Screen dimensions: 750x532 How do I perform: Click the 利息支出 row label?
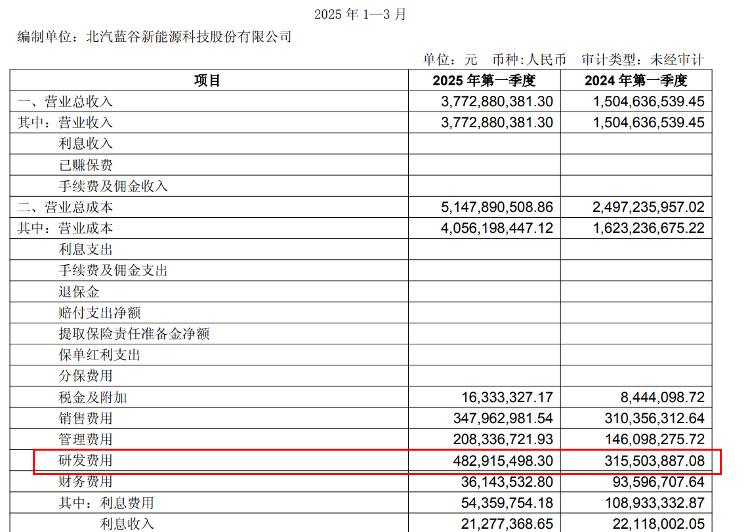click(x=86, y=249)
